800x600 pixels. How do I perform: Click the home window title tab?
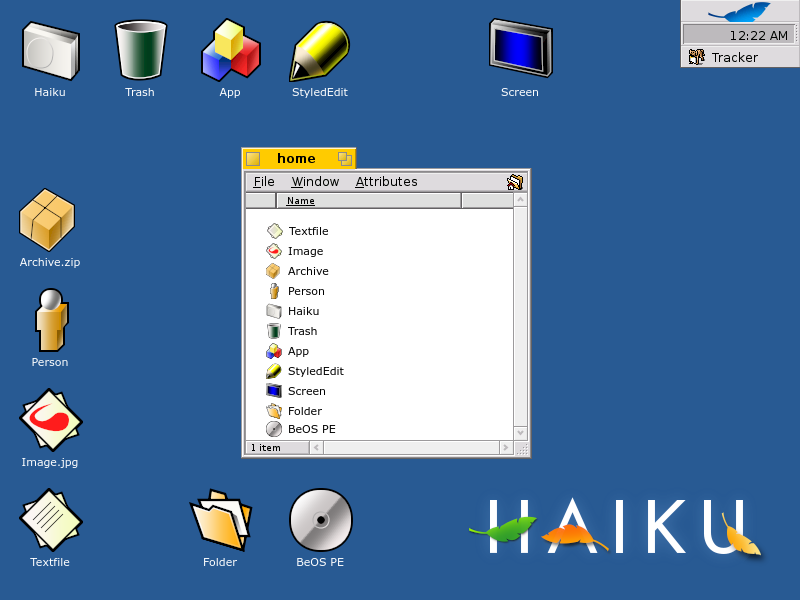pyautogui.click(x=298, y=159)
